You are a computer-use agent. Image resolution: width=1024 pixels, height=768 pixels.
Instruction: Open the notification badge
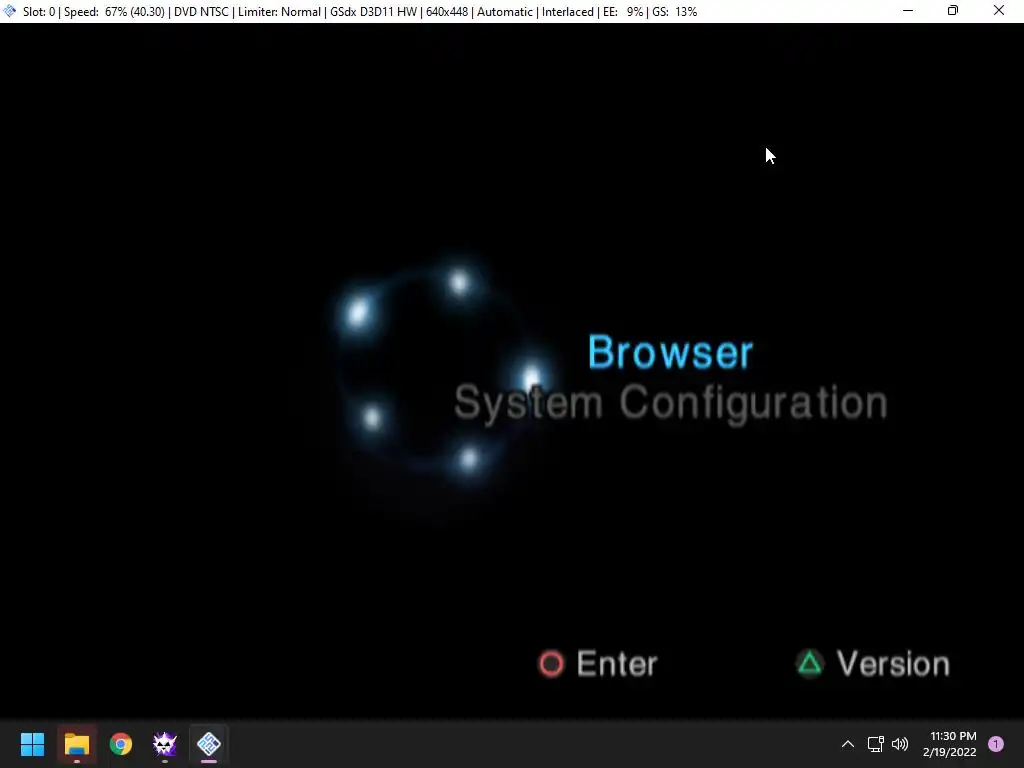coord(996,744)
